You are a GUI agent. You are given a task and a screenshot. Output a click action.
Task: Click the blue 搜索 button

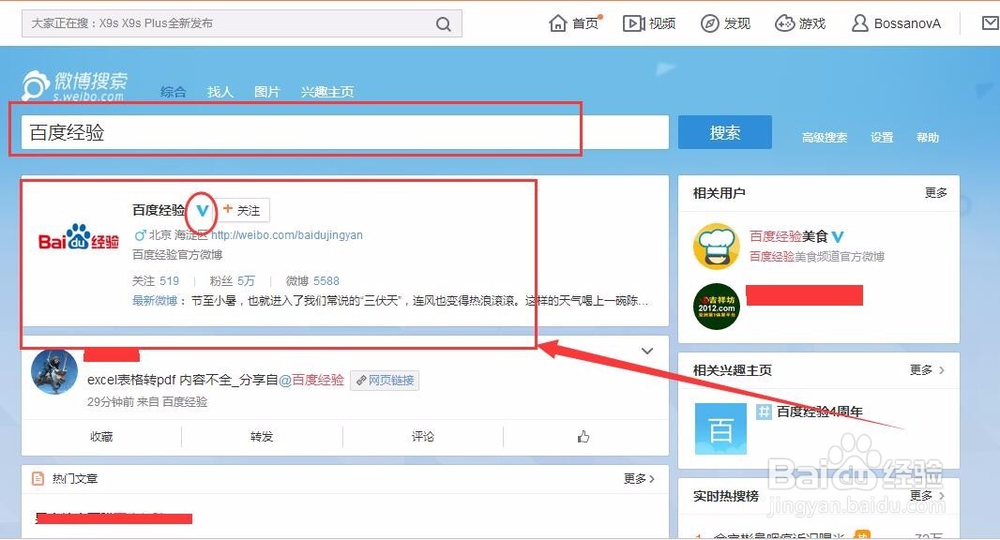pos(724,133)
